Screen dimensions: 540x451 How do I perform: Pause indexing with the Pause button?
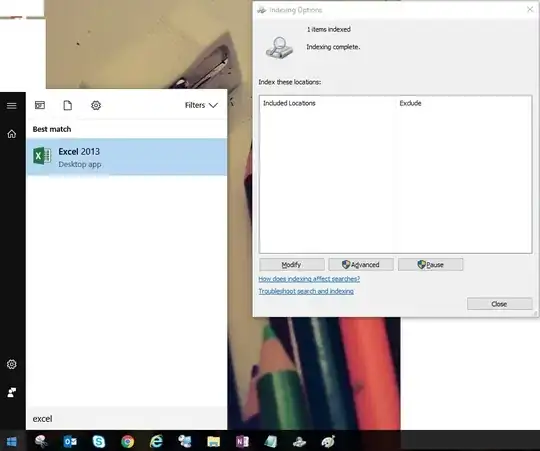tap(430, 264)
